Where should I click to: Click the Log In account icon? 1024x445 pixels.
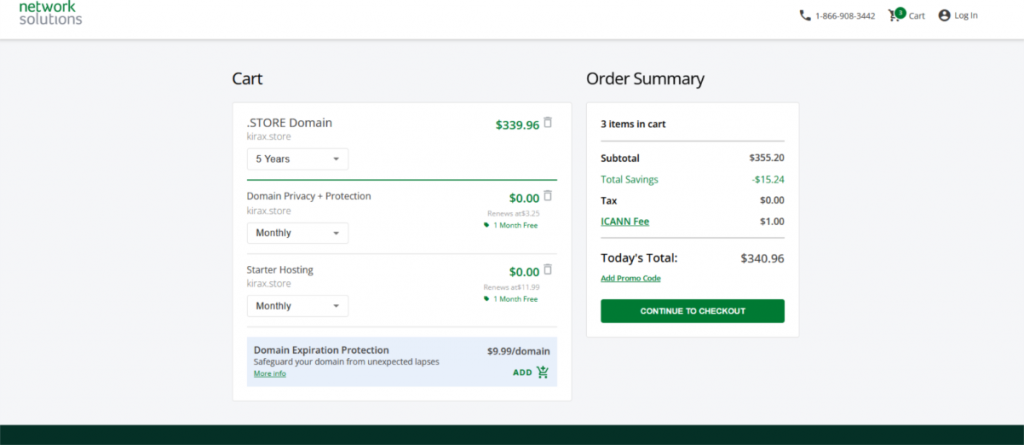944,15
